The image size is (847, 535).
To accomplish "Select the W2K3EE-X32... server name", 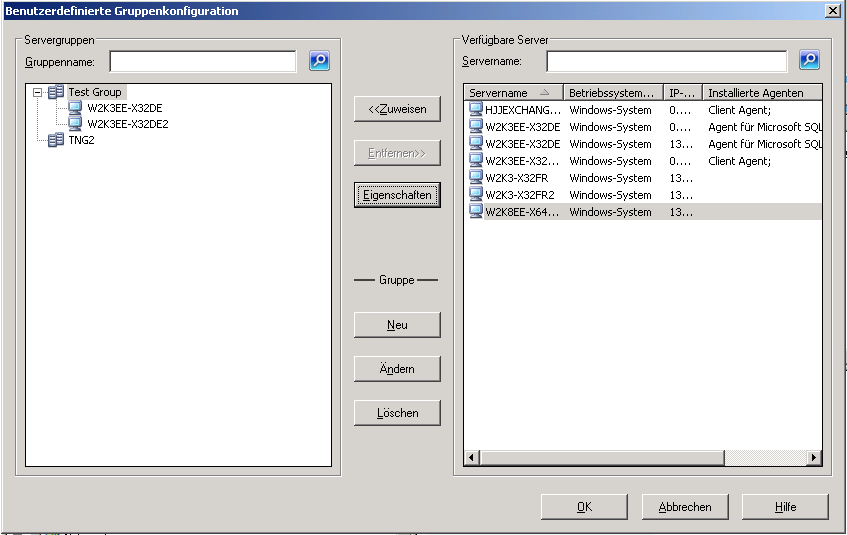I will point(522,160).
